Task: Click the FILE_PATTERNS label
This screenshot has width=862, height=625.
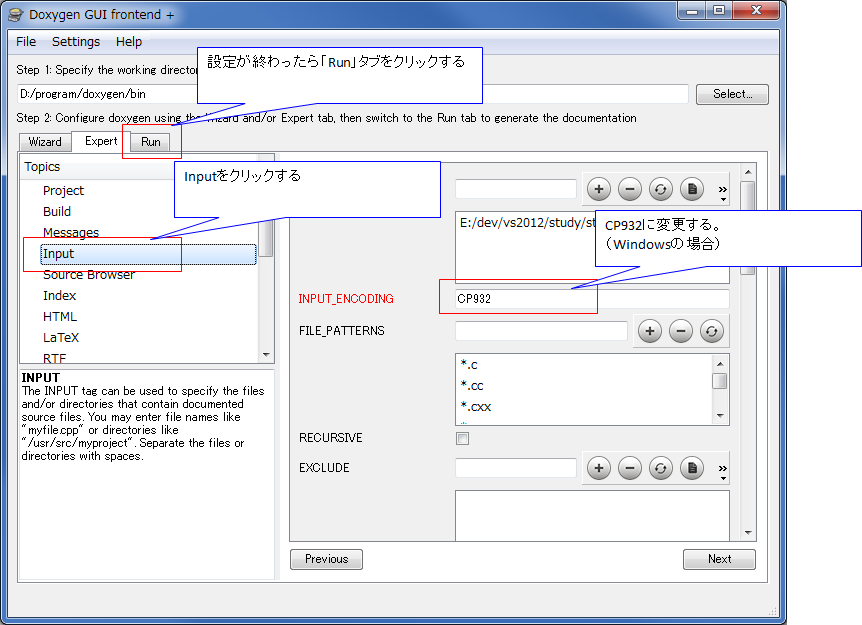Action: pyautogui.click(x=341, y=331)
